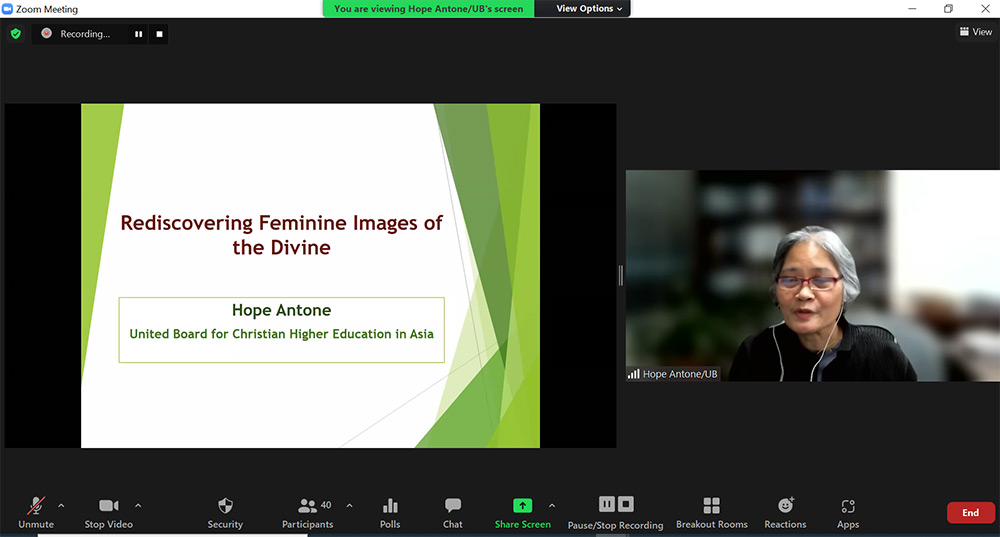Minimize the Zoom window

pyautogui.click(x=912, y=8)
